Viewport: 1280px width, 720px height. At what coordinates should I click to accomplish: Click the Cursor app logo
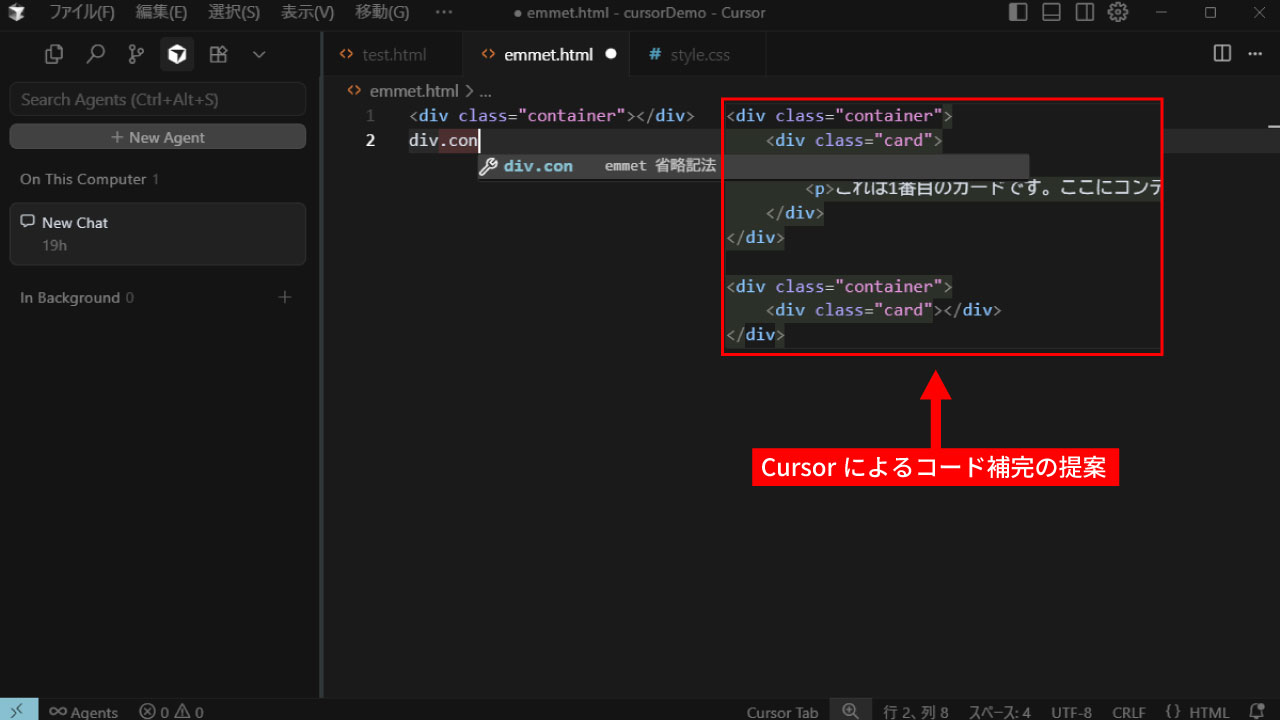click(16, 13)
